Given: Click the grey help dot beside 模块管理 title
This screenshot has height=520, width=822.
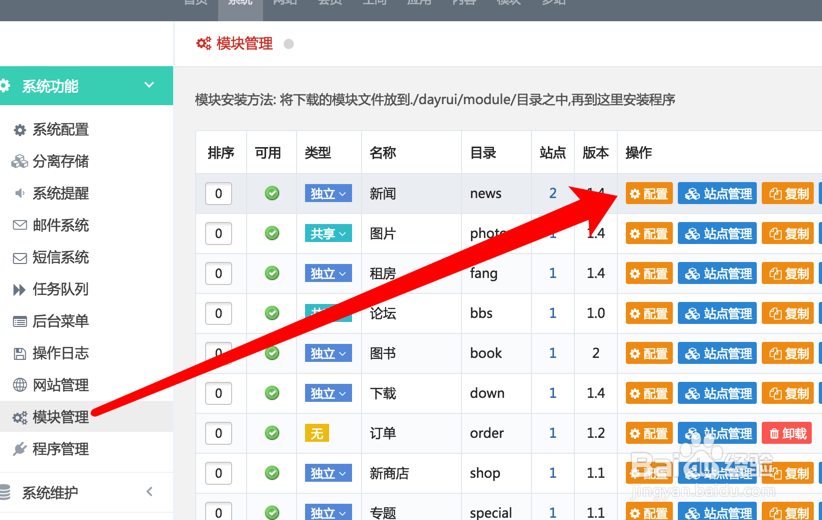Looking at the screenshot, I should pos(288,44).
